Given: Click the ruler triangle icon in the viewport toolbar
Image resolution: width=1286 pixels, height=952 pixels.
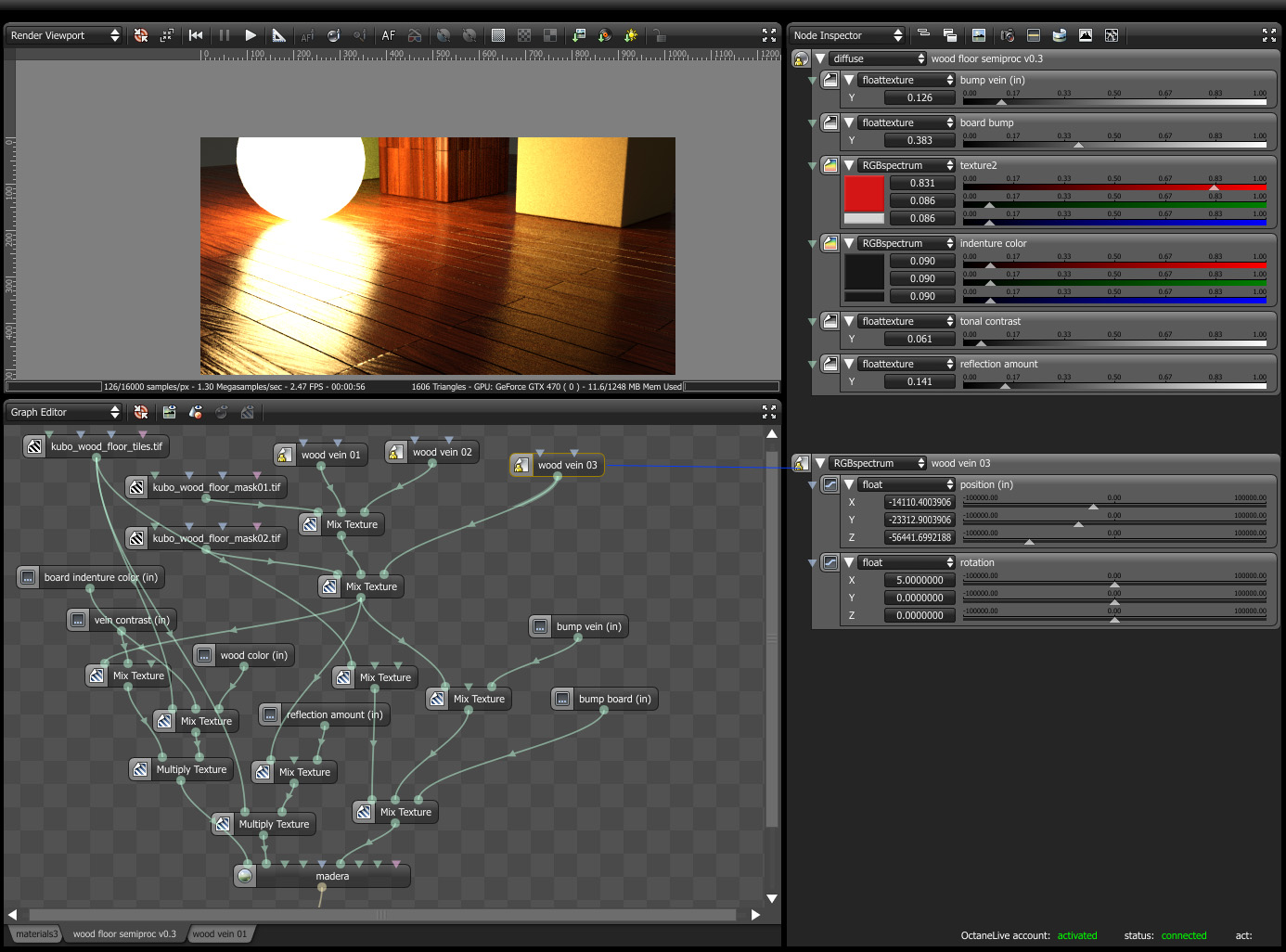Looking at the screenshot, I should 278,35.
